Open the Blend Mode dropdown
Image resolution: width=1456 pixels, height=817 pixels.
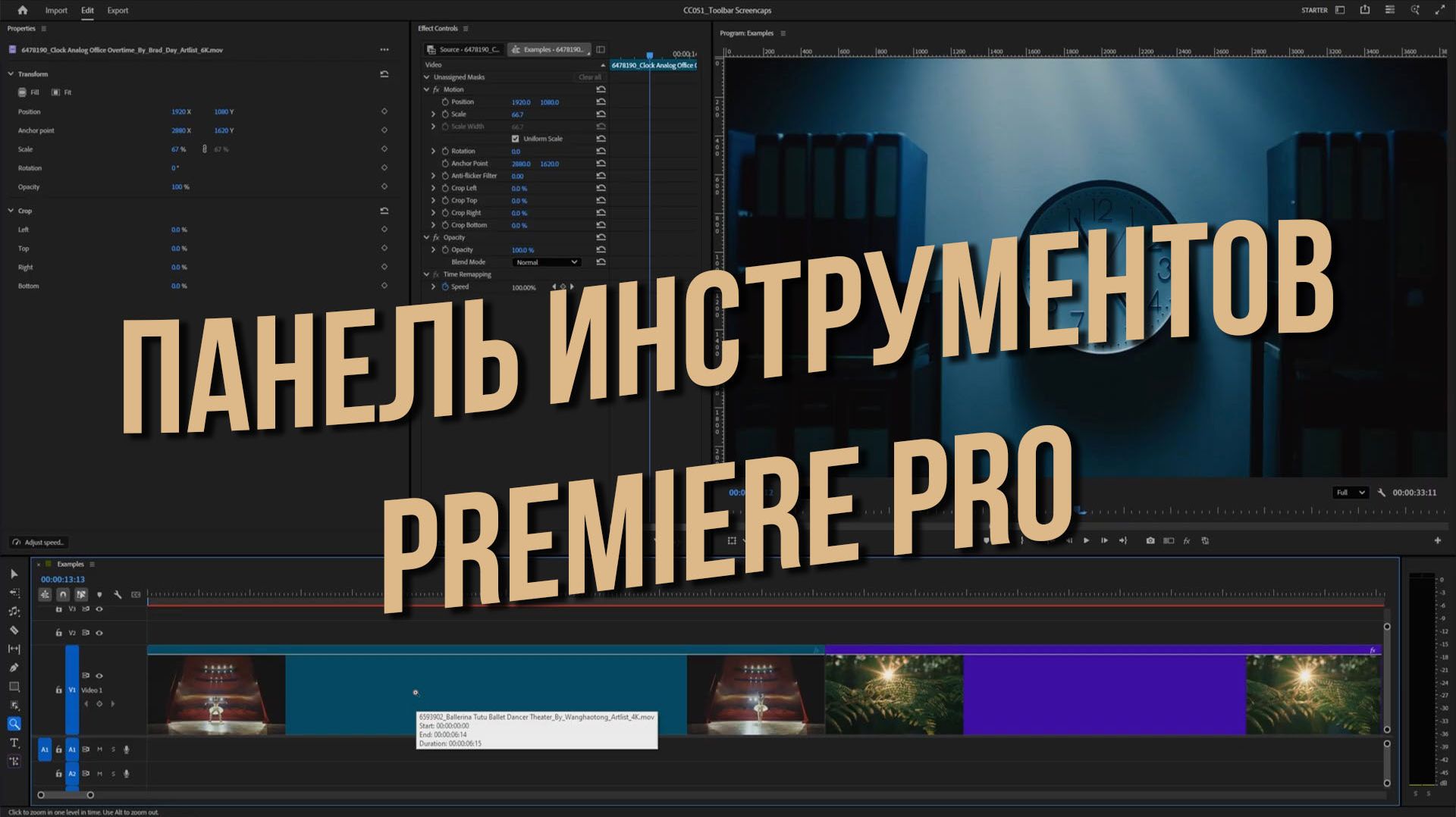pyautogui.click(x=546, y=262)
